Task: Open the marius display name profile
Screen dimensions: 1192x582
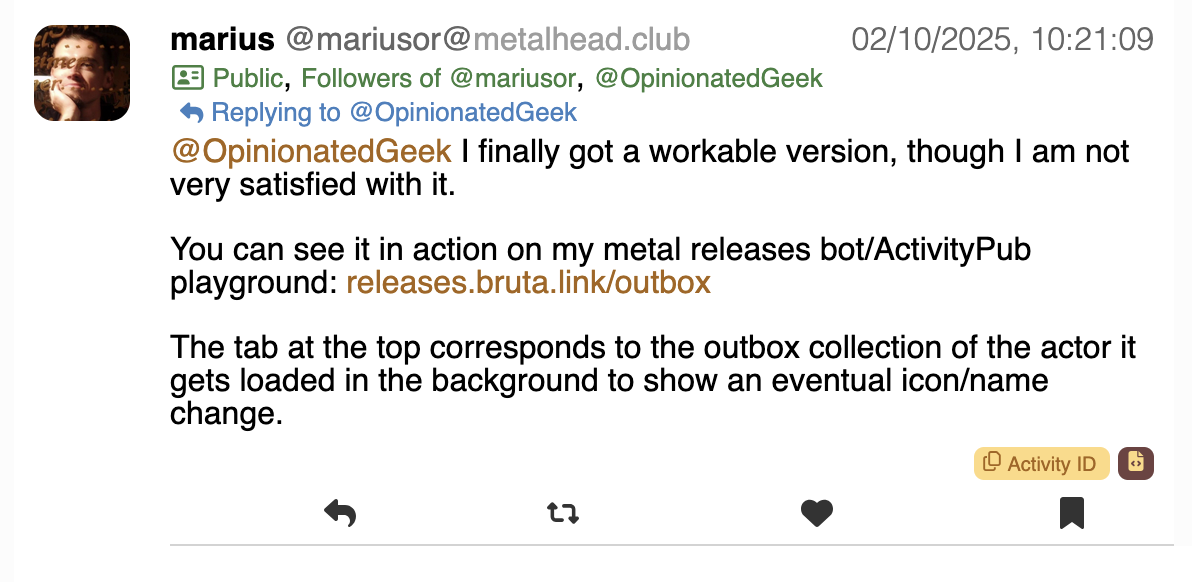Action: [x=222, y=40]
